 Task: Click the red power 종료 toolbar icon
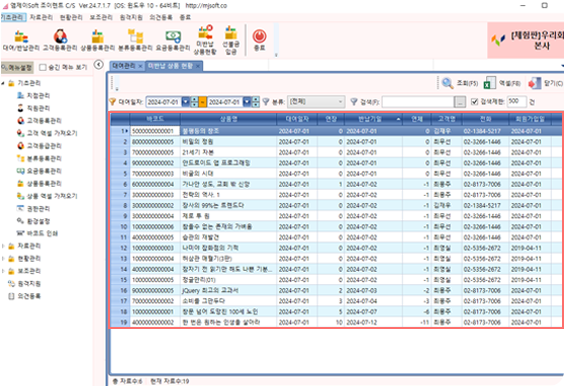point(259,40)
